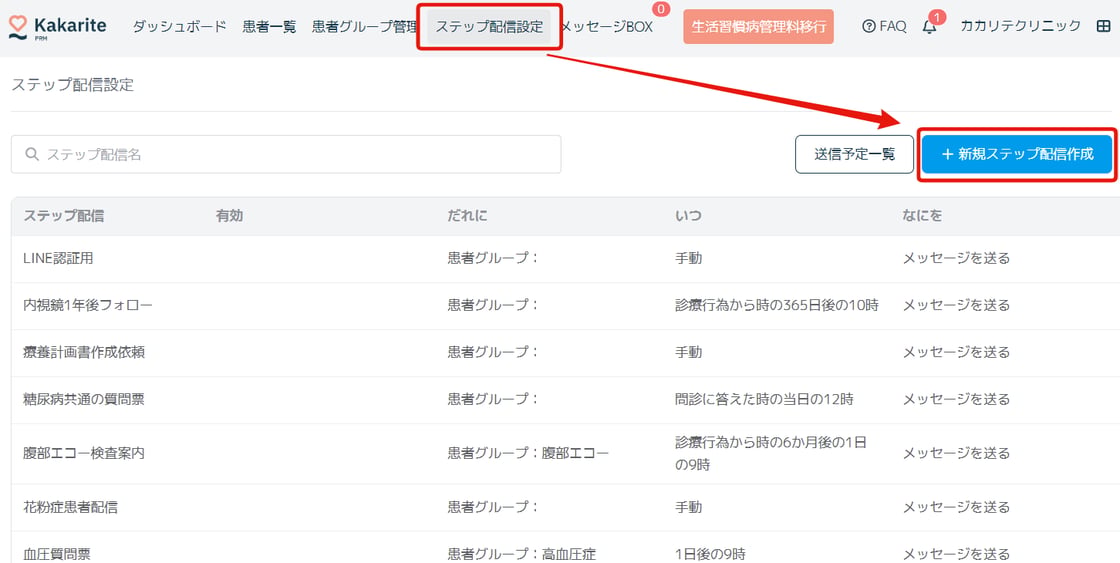Open the 腹部エコー検査案内 entry
This screenshot has height=563, width=1120.
tap(84, 453)
